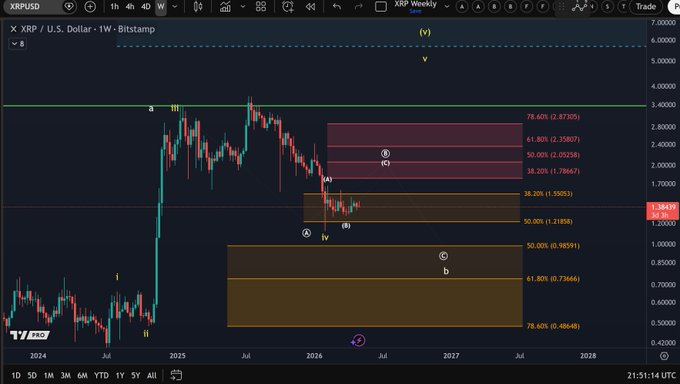Open the candlestick chart type selector
This screenshot has height=384, width=680.
click(x=198, y=7)
